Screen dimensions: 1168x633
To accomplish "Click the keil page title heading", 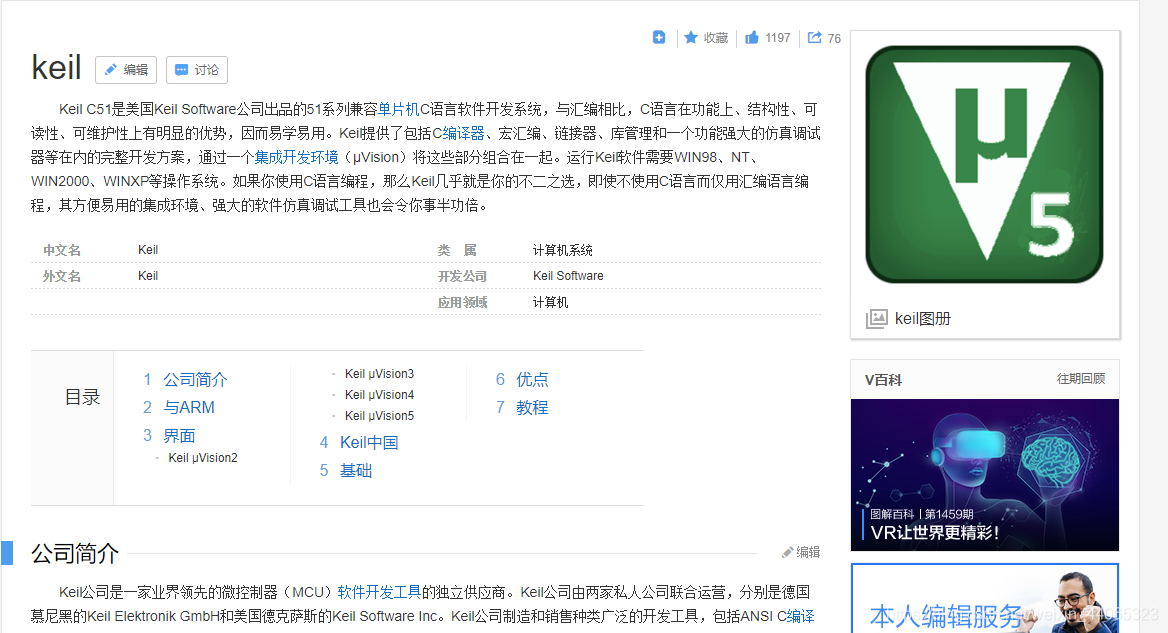I will pos(56,68).
